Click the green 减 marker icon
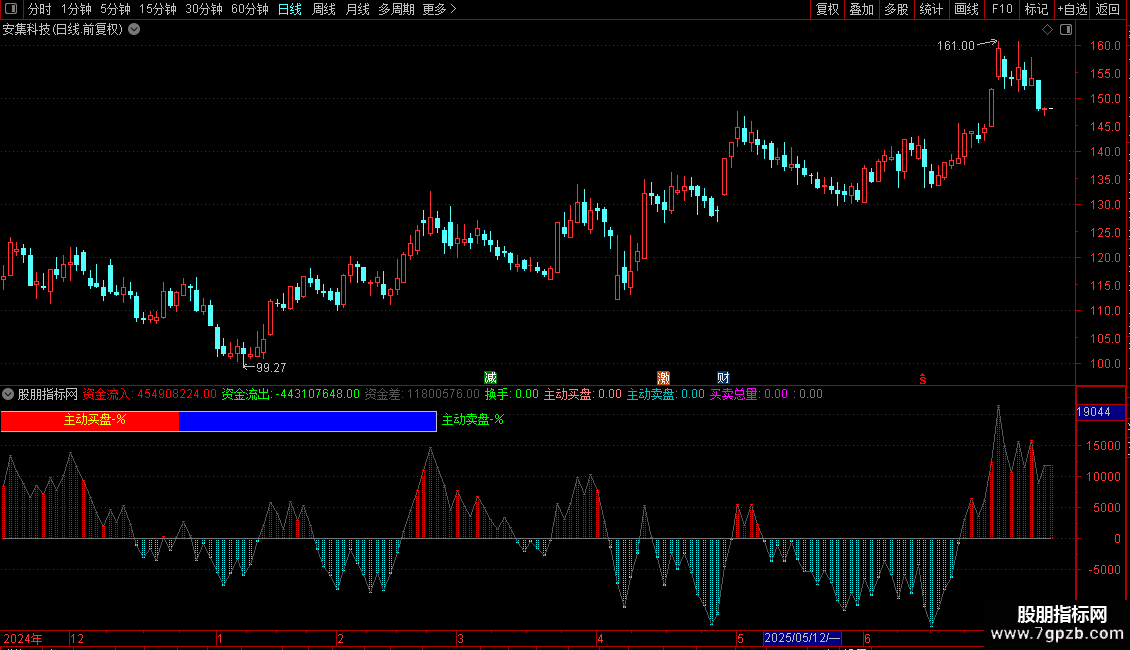1130x650 pixels. pyautogui.click(x=491, y=378)
